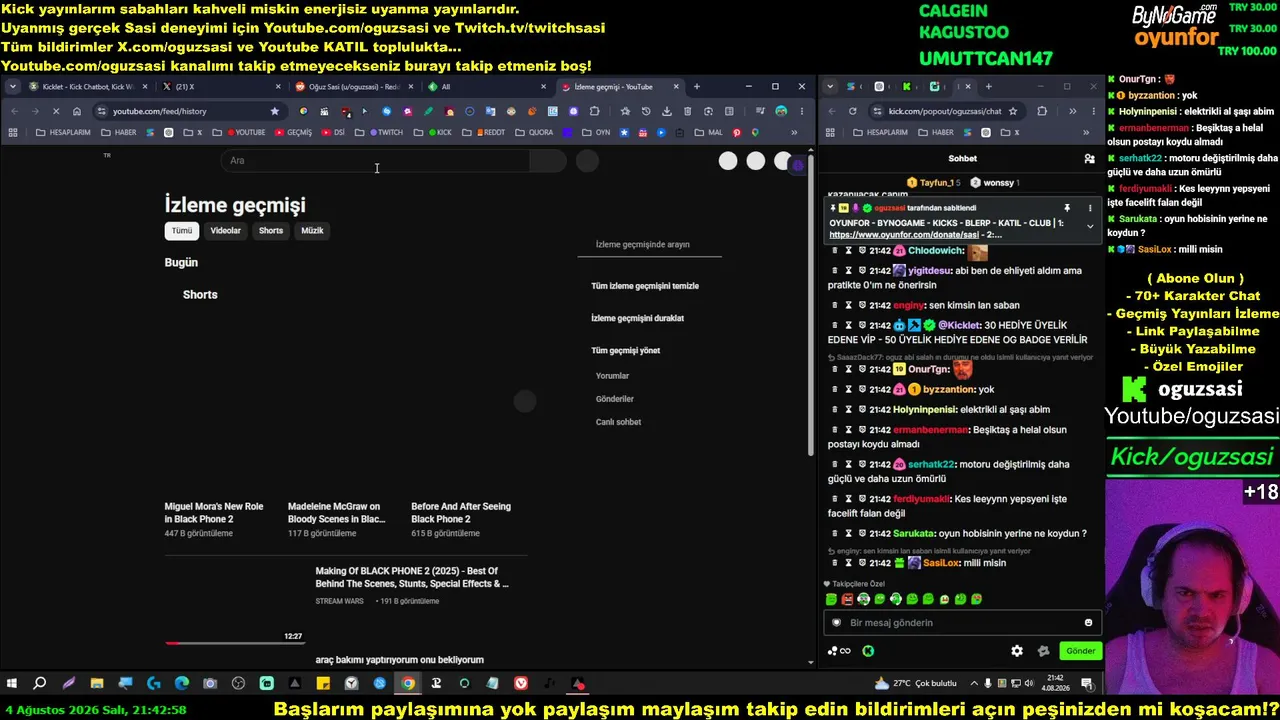Show more bookmarks in Kick window
The width and height of the screenshot is (1280, 720).
click(1086, 132)
